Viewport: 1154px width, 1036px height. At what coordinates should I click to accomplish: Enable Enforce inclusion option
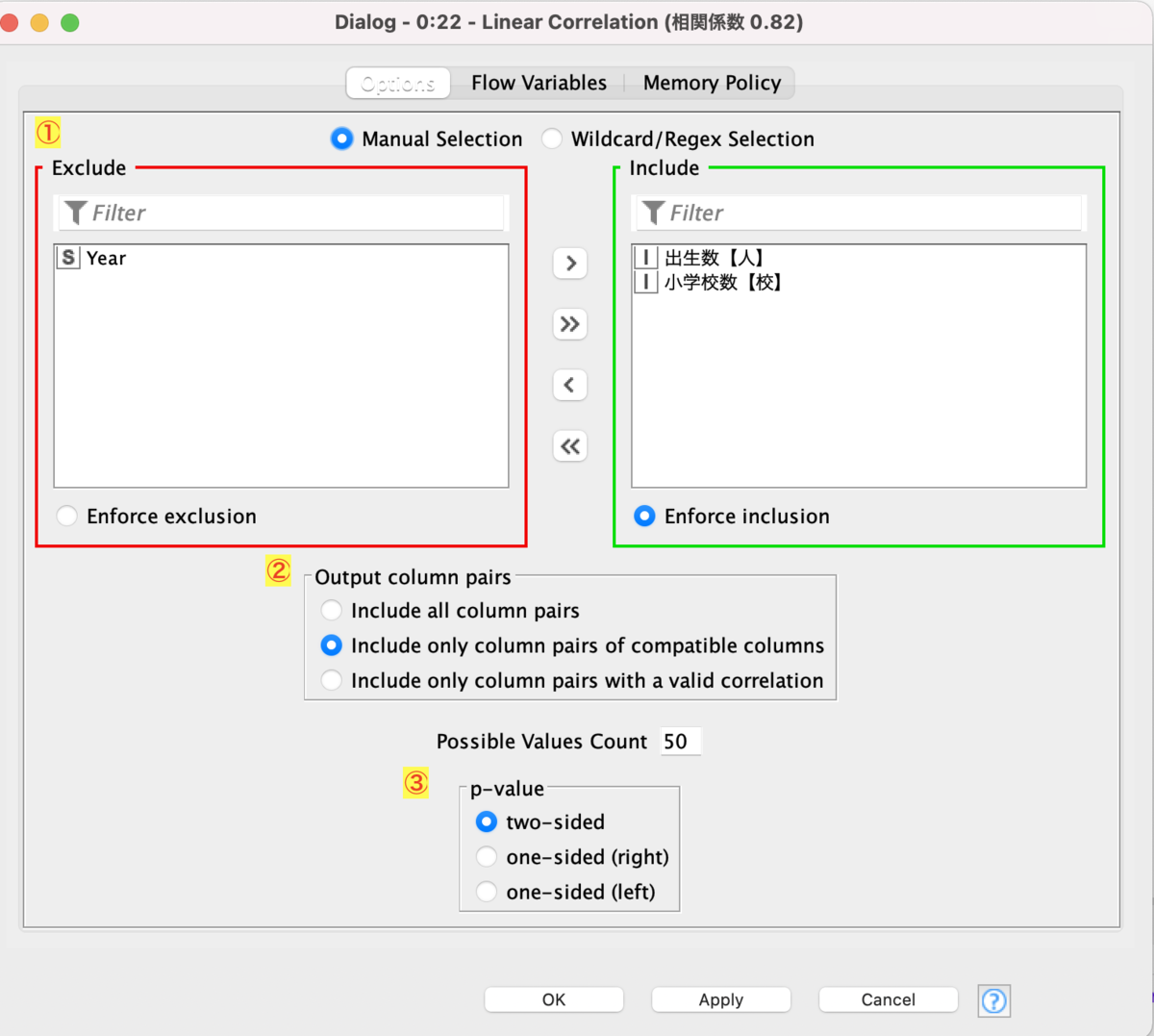click(731, 517)
